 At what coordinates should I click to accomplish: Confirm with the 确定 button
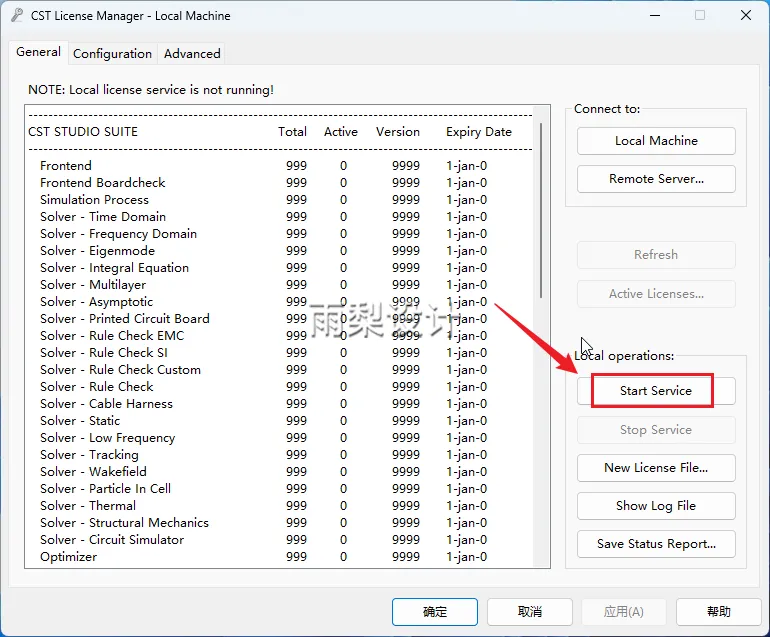(x=435, y=611)
